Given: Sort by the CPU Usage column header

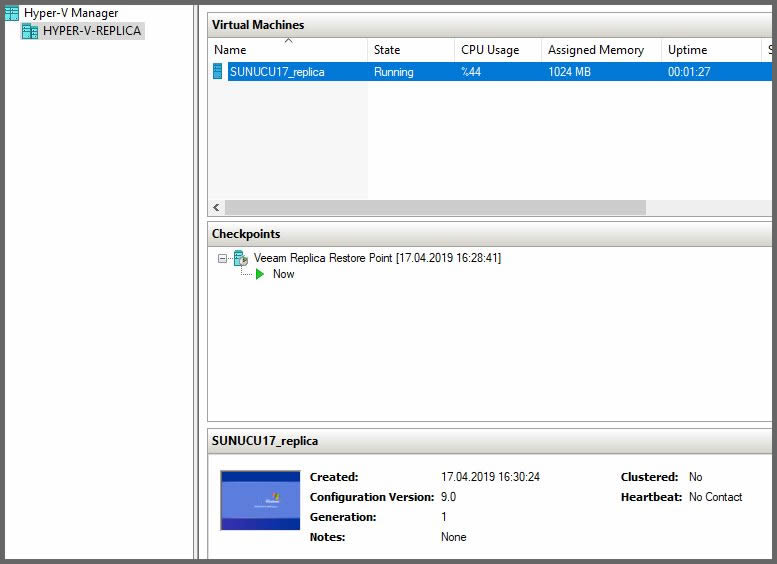Looking at the screenshot, I should pos(496,50).
